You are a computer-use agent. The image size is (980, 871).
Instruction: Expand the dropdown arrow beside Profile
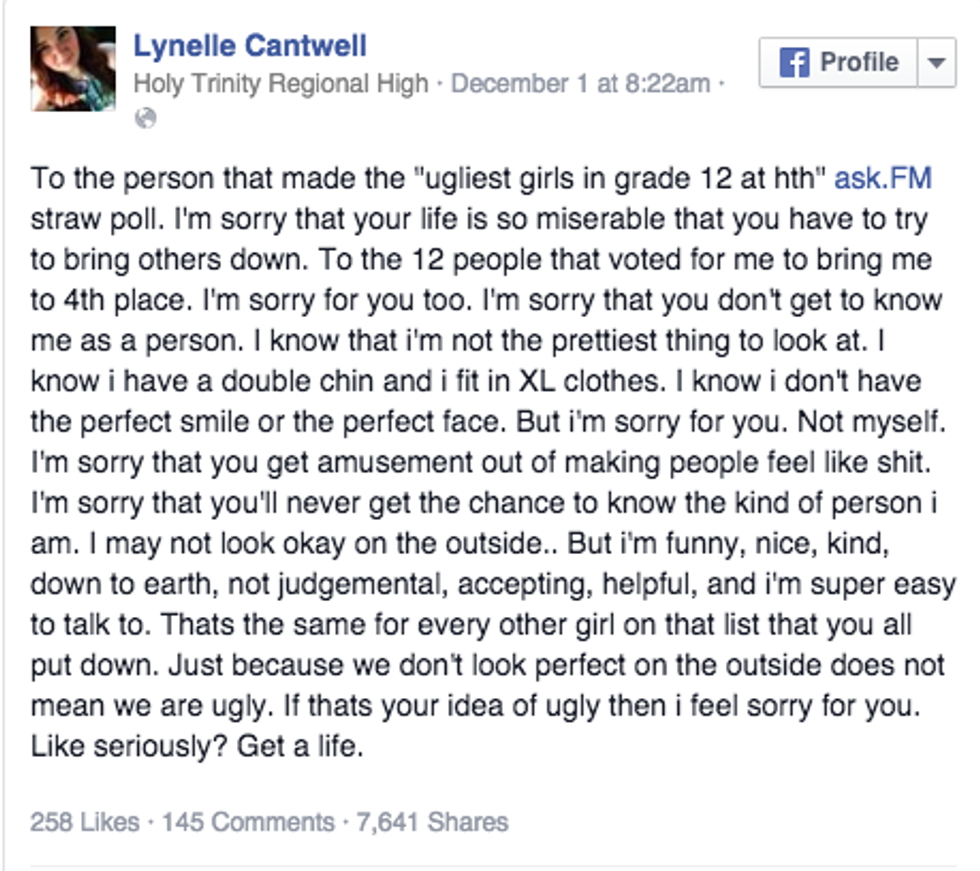click(936, 63)
